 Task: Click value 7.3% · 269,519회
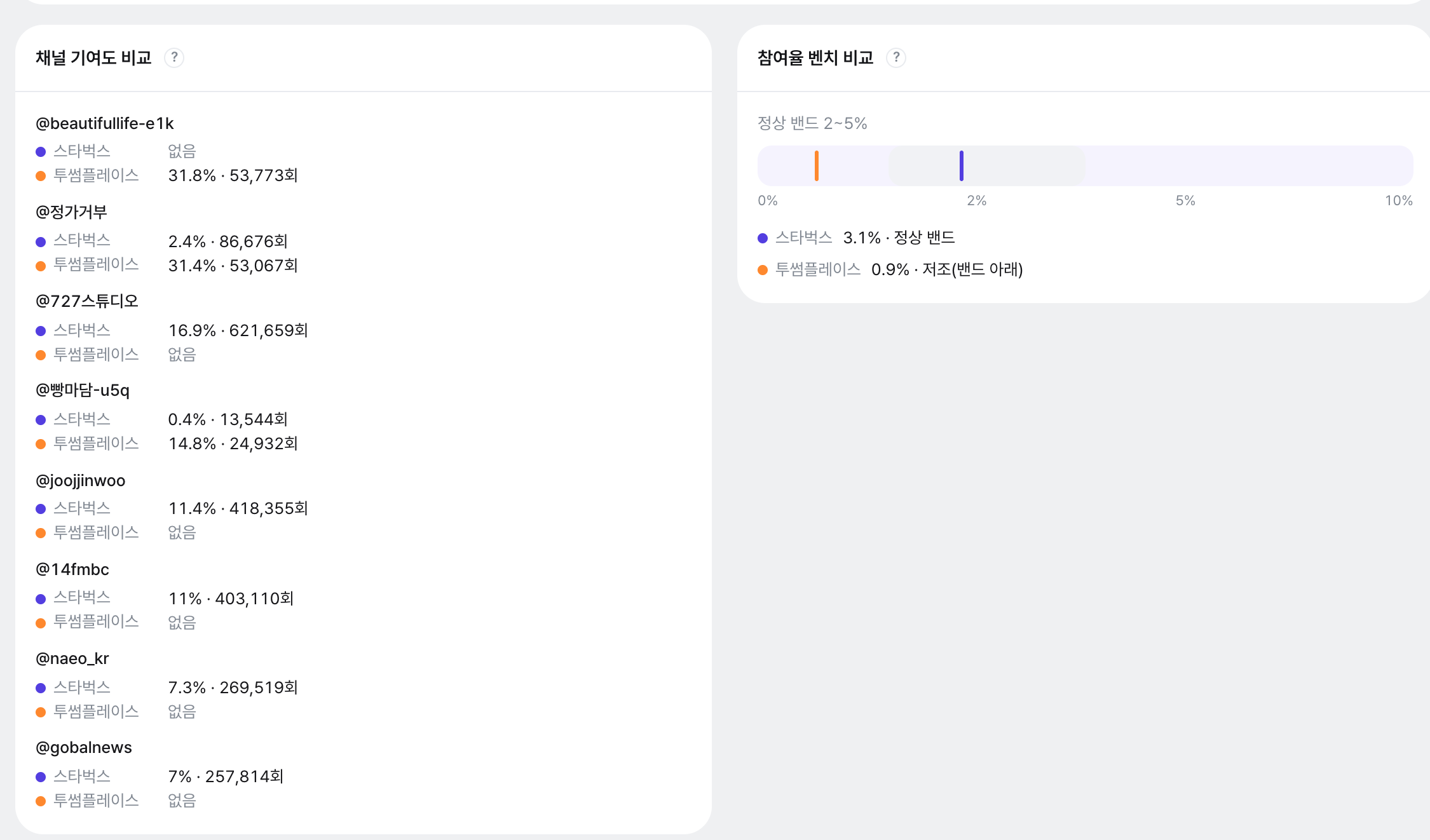233,688
